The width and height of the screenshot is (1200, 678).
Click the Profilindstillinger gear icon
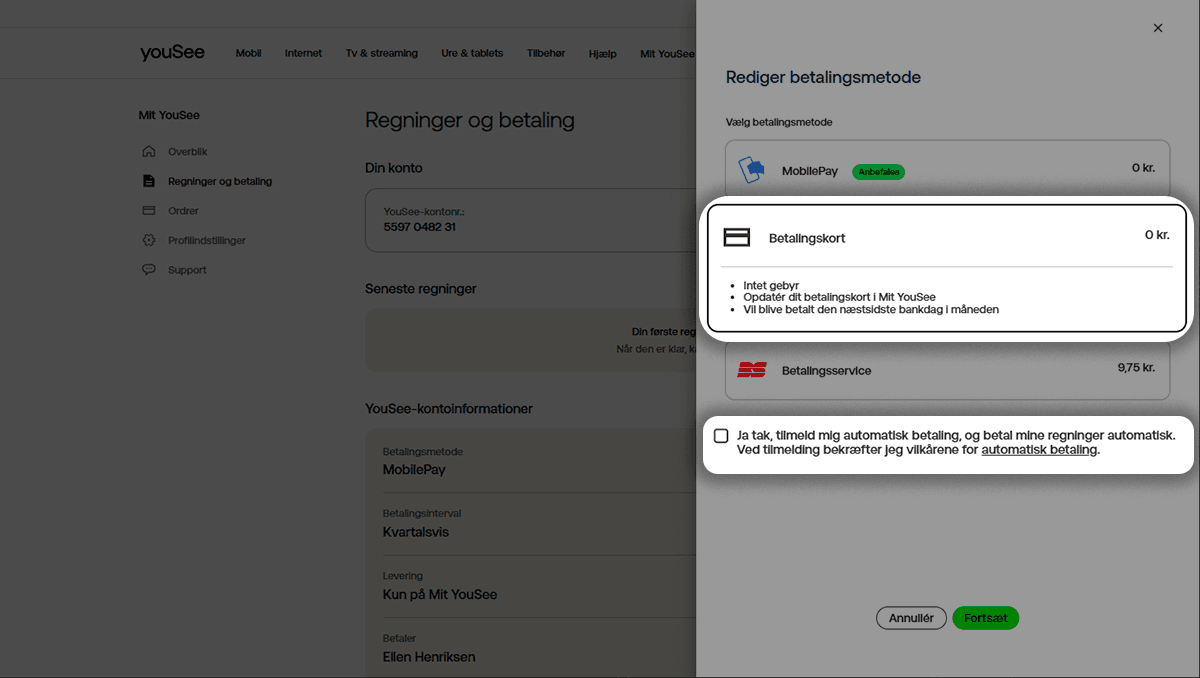(149, 240)
